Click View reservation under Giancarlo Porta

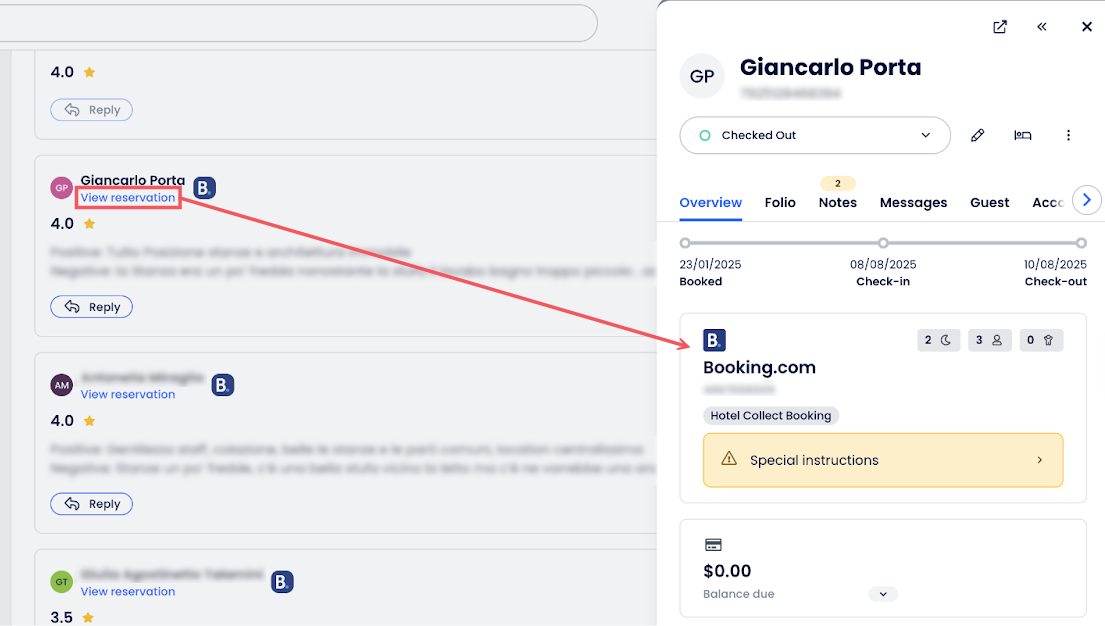coord(128,198)
